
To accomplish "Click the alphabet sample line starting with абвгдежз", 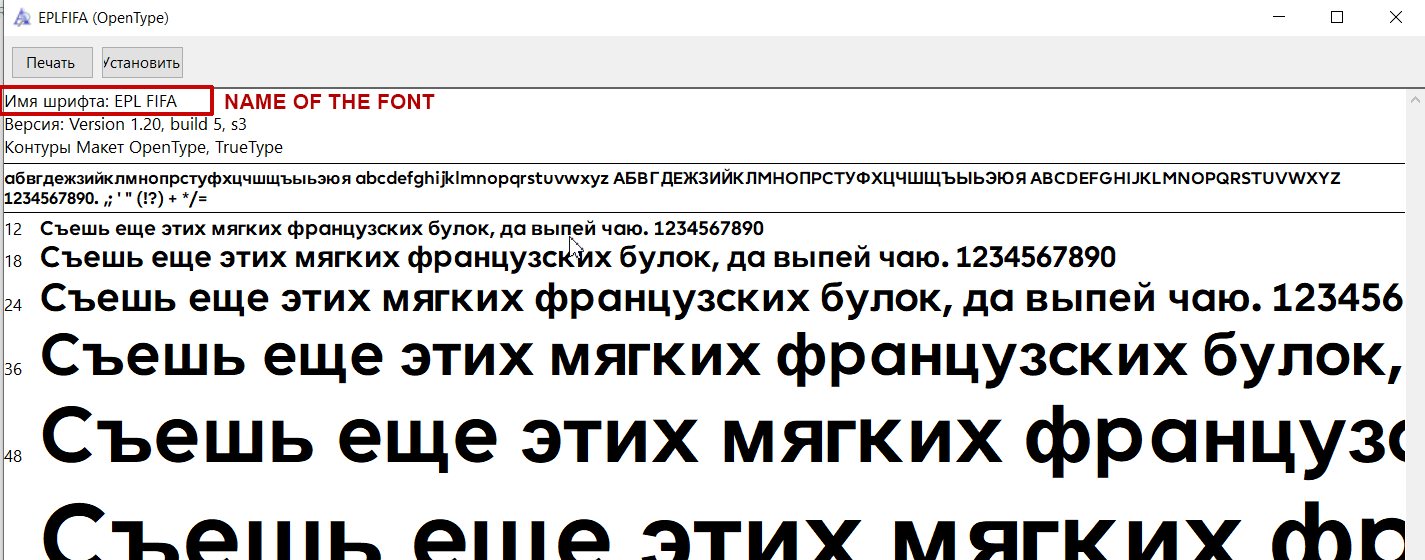I will tap(672, 179).
